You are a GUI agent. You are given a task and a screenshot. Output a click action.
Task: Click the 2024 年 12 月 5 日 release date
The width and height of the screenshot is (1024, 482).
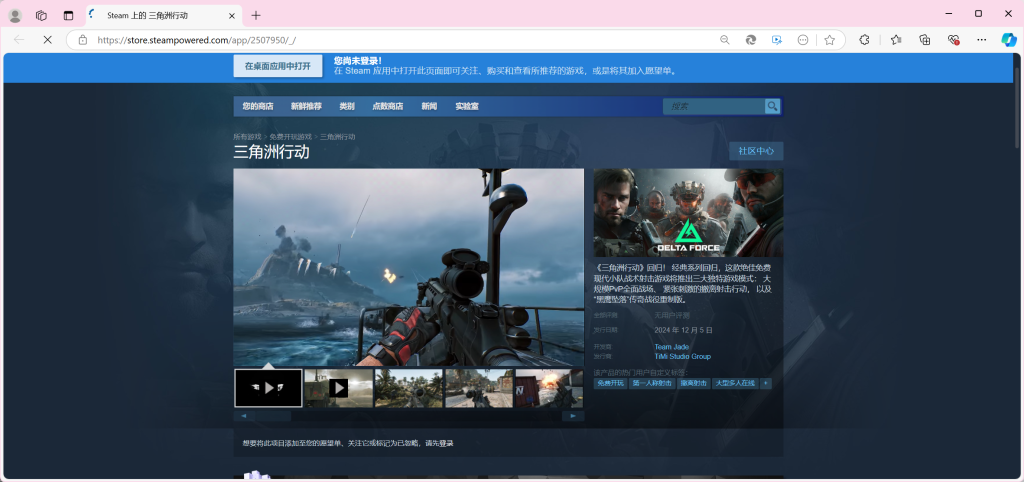pos(683,330)
